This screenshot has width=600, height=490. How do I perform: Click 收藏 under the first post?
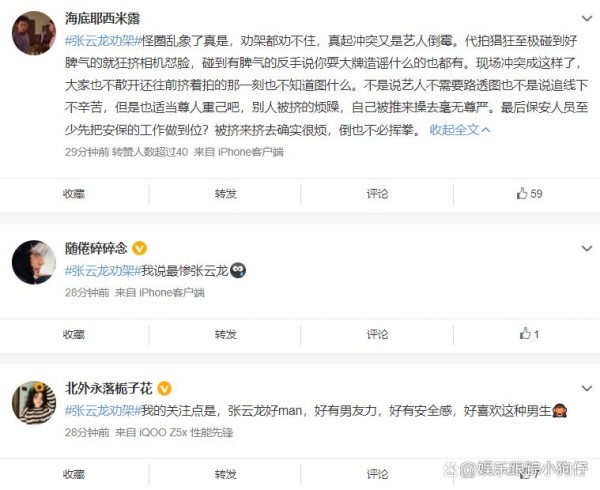coord(74,194)
